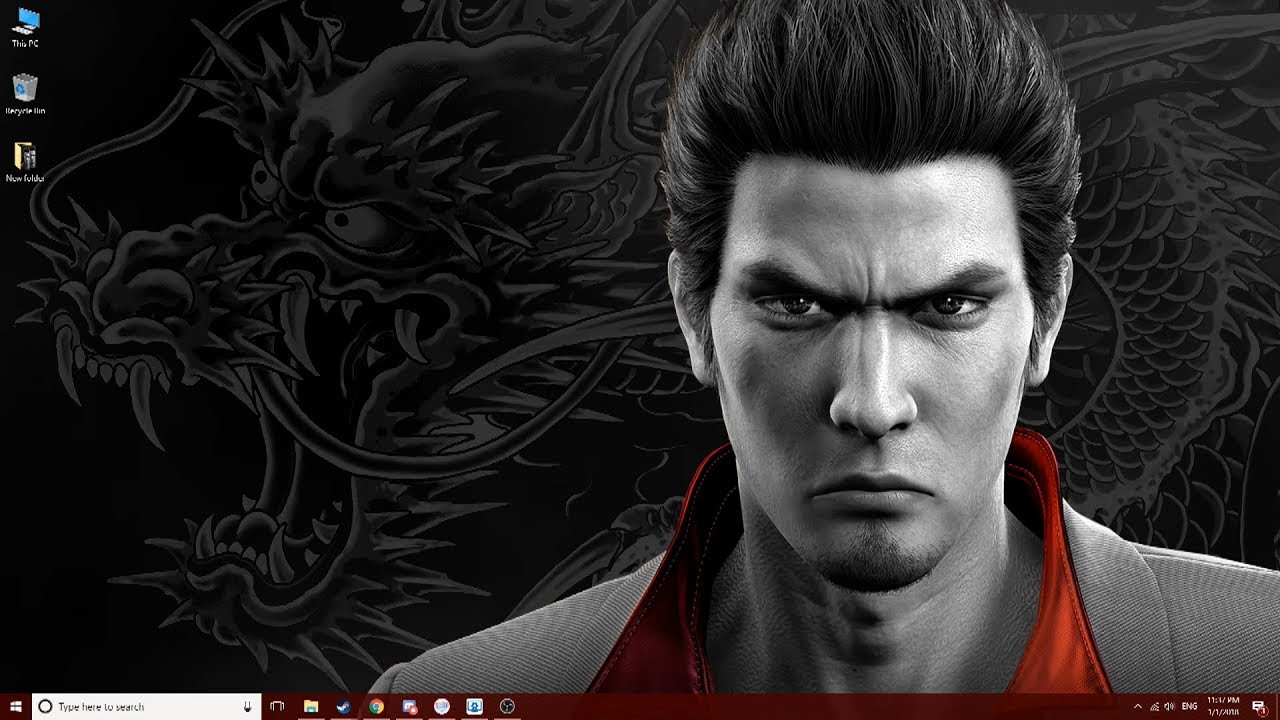The image size is (1280, 720).
Task: Select the New folder desktop icon
Action: click(26, 162)
